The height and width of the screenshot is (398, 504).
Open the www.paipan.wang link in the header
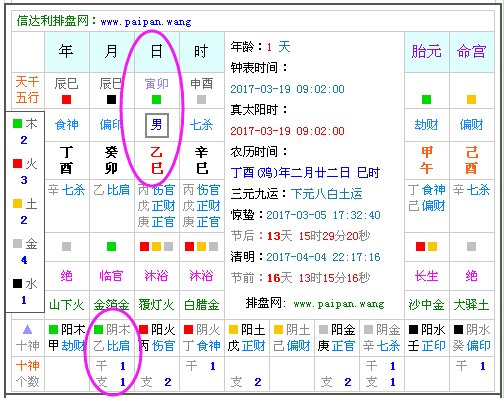point(146,22)
